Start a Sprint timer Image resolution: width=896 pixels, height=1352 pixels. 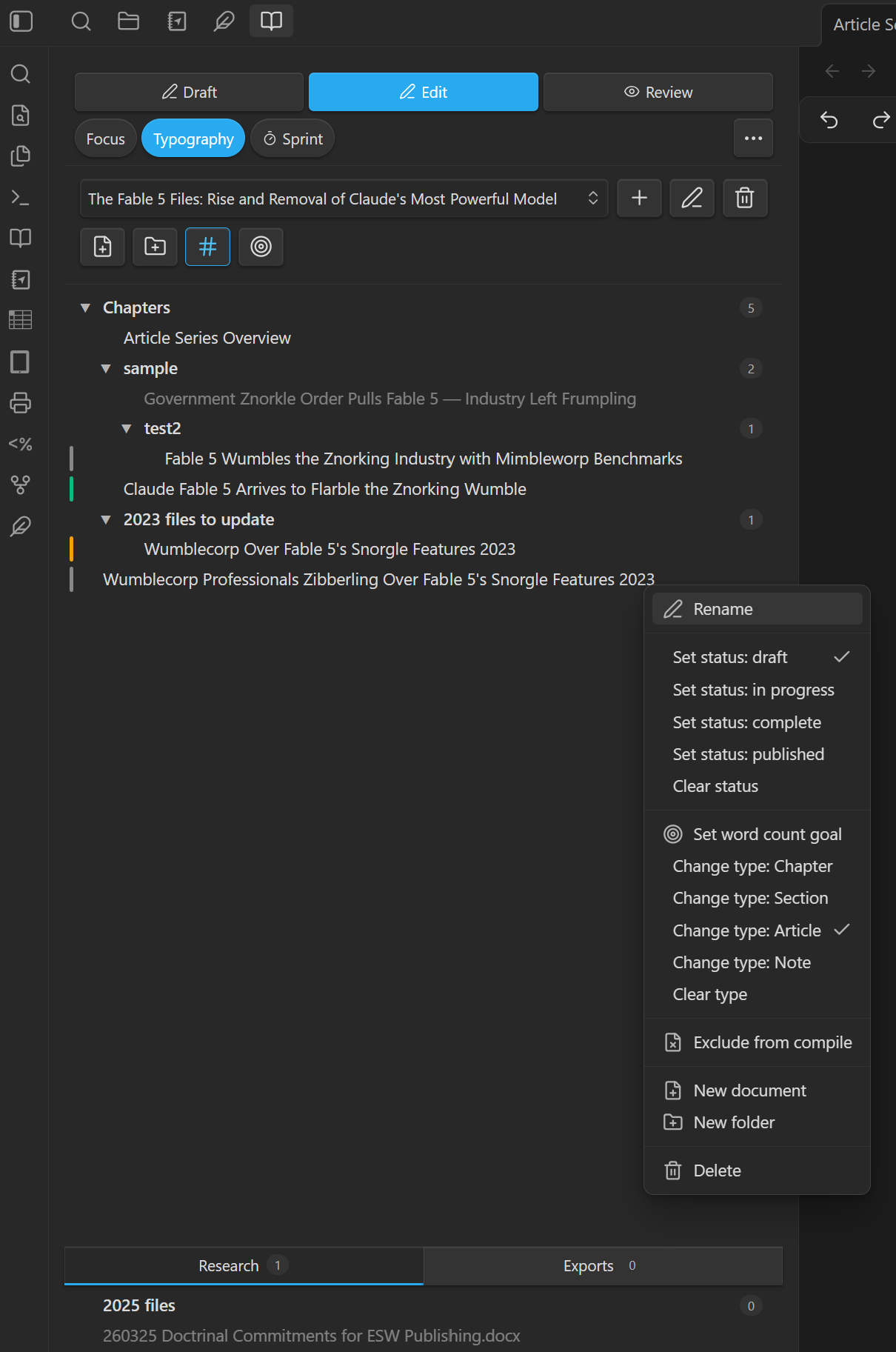point(292,139)
